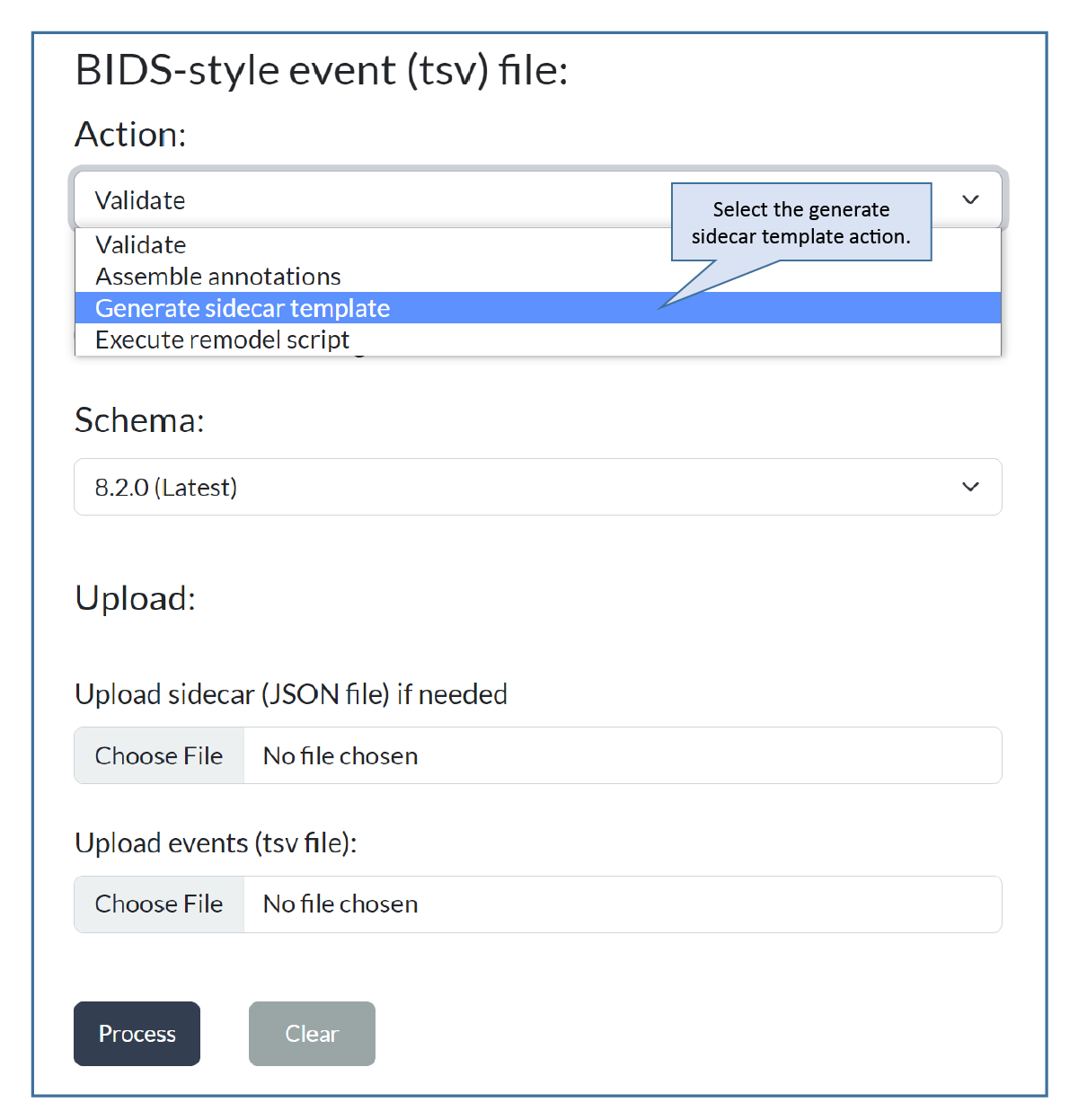Select the Validate option in the list

(x=141, y=245)
